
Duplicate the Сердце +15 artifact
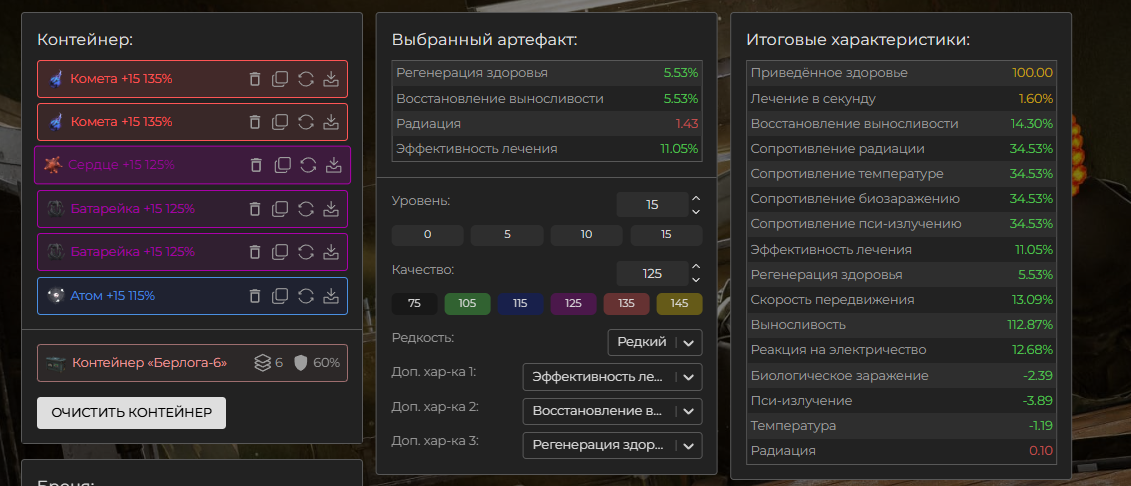[x=282, y=165]
